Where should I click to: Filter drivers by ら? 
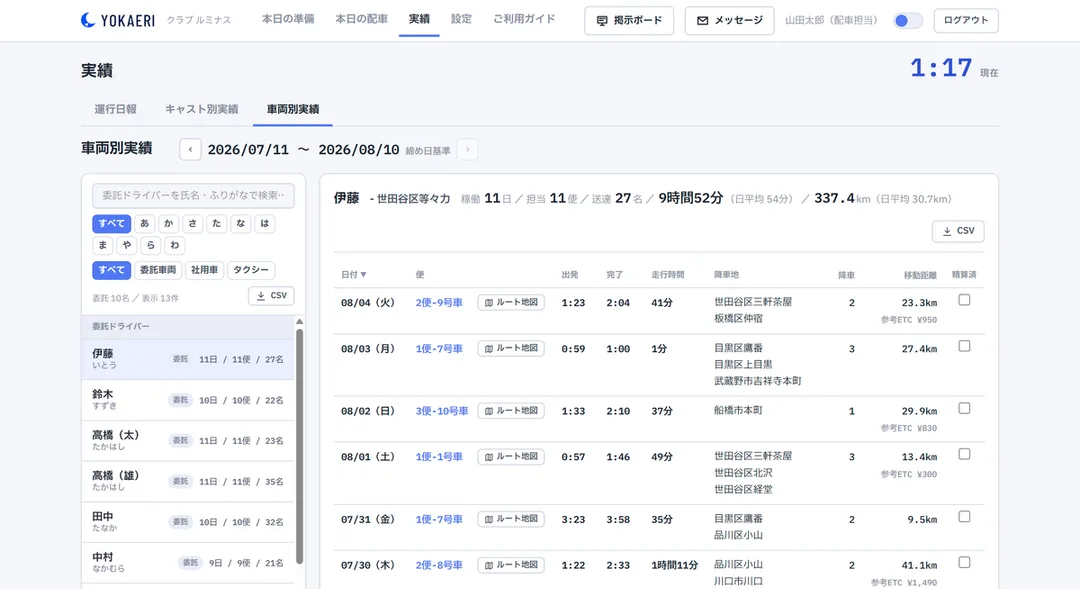click(151, 245)
